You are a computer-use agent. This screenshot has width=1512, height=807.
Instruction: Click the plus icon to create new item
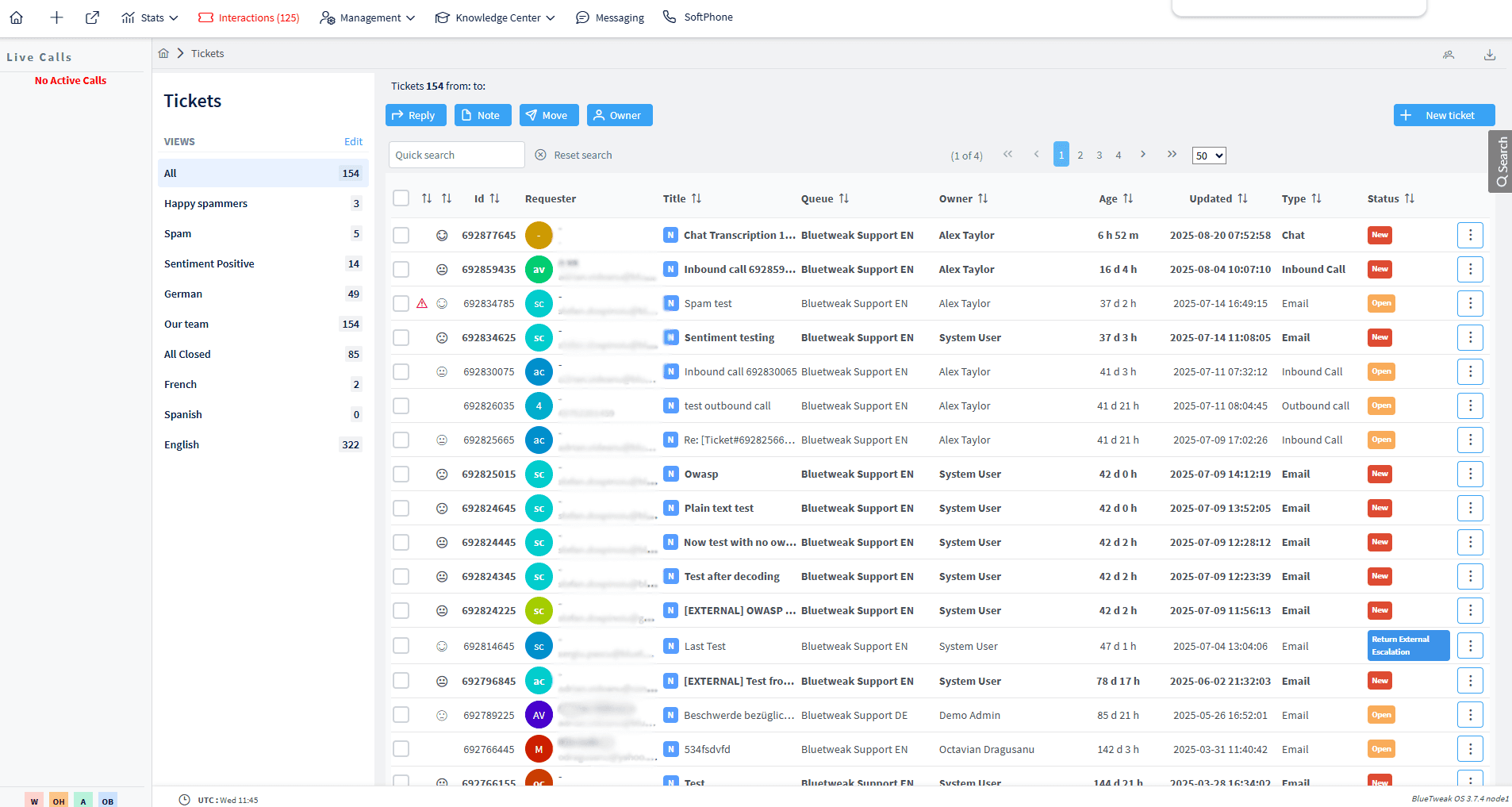[x=56, y=17]
